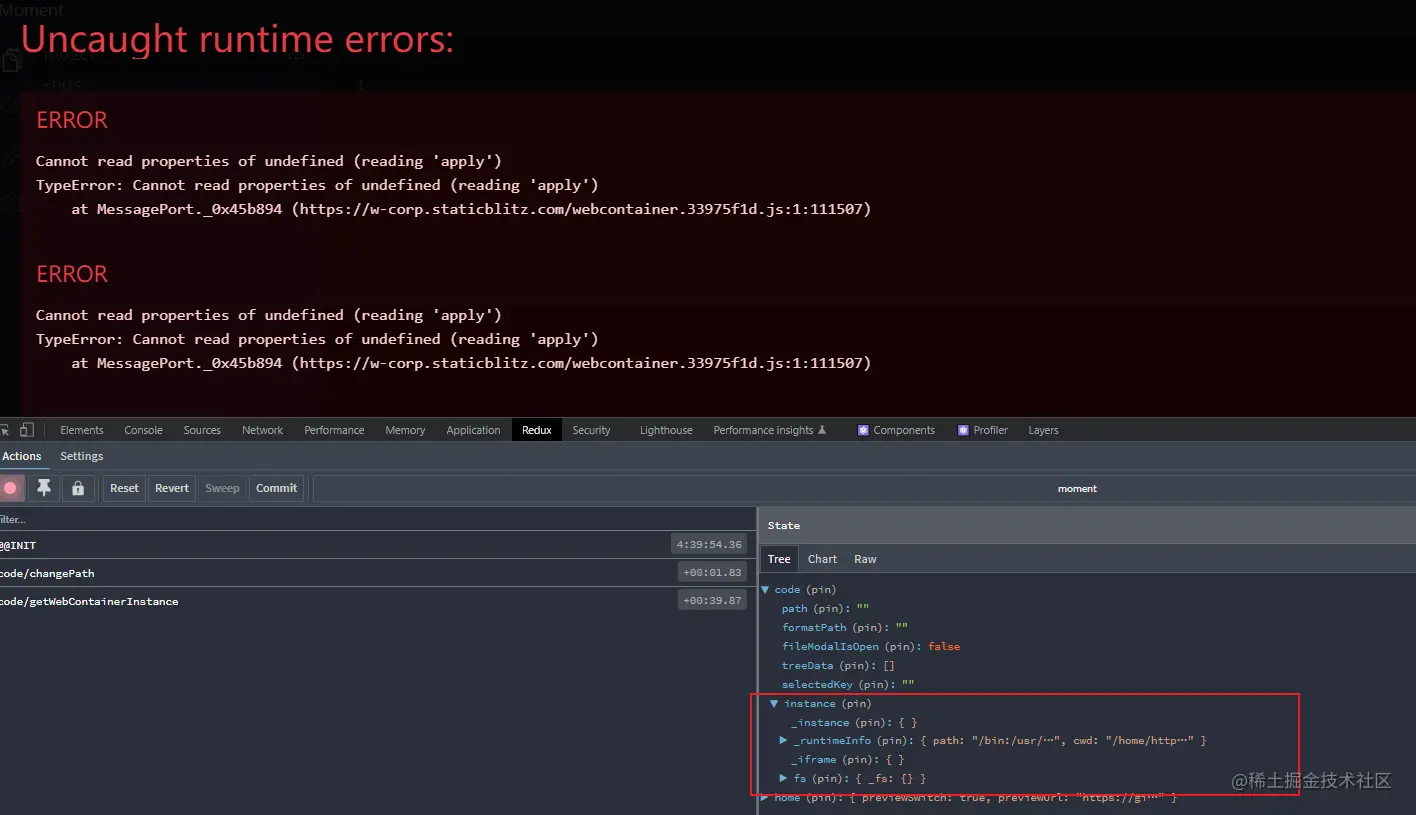Collapse the code node in state tree
This screenshot has width=1416, height=815.
766,590
